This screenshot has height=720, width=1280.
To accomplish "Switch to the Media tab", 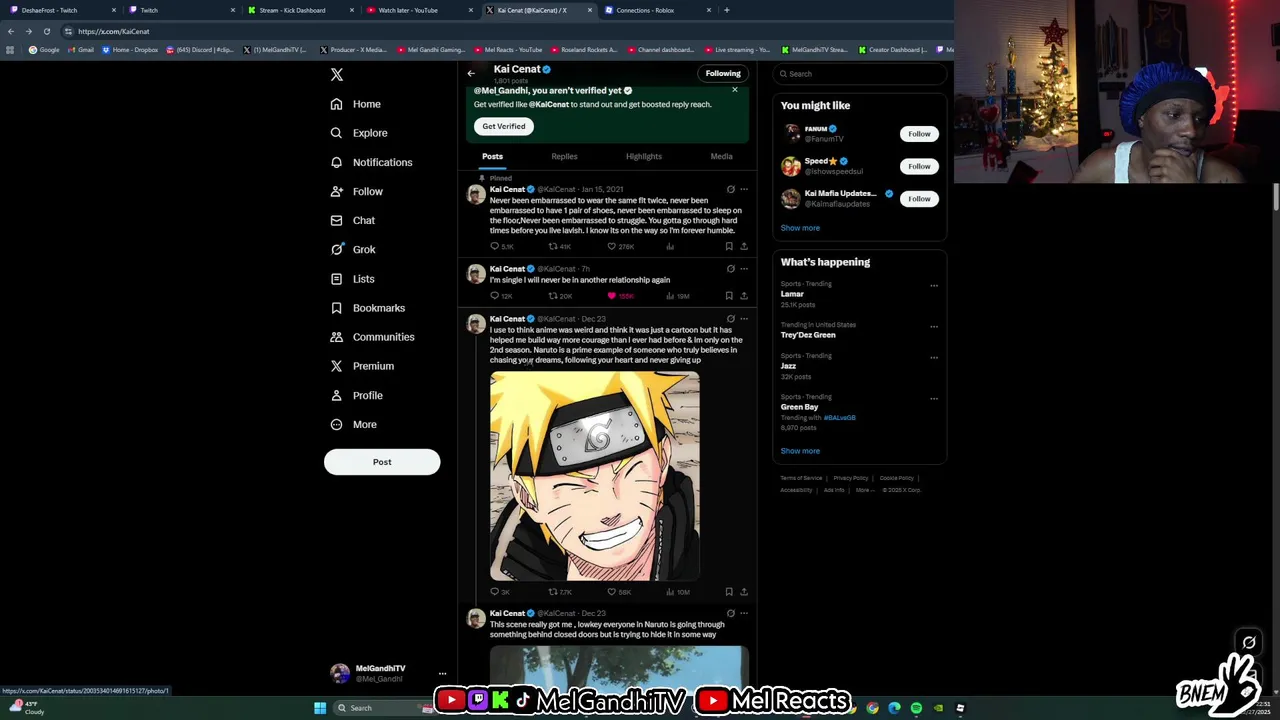I will click(721, 156).
